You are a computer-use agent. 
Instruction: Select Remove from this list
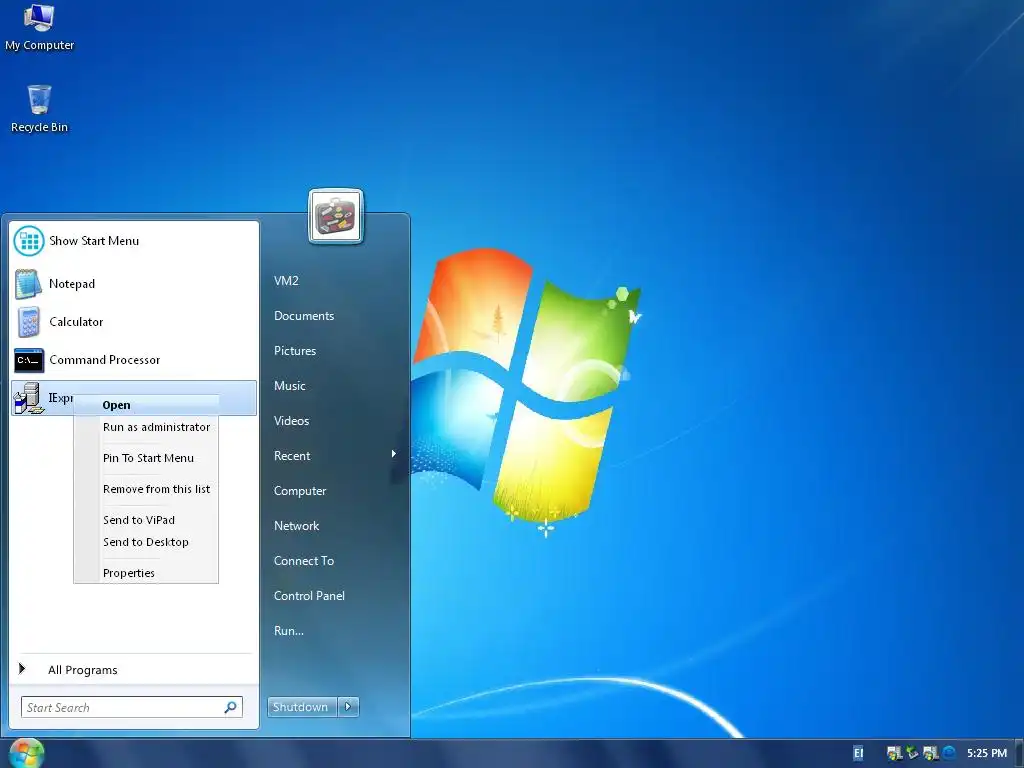click(146, 489)
